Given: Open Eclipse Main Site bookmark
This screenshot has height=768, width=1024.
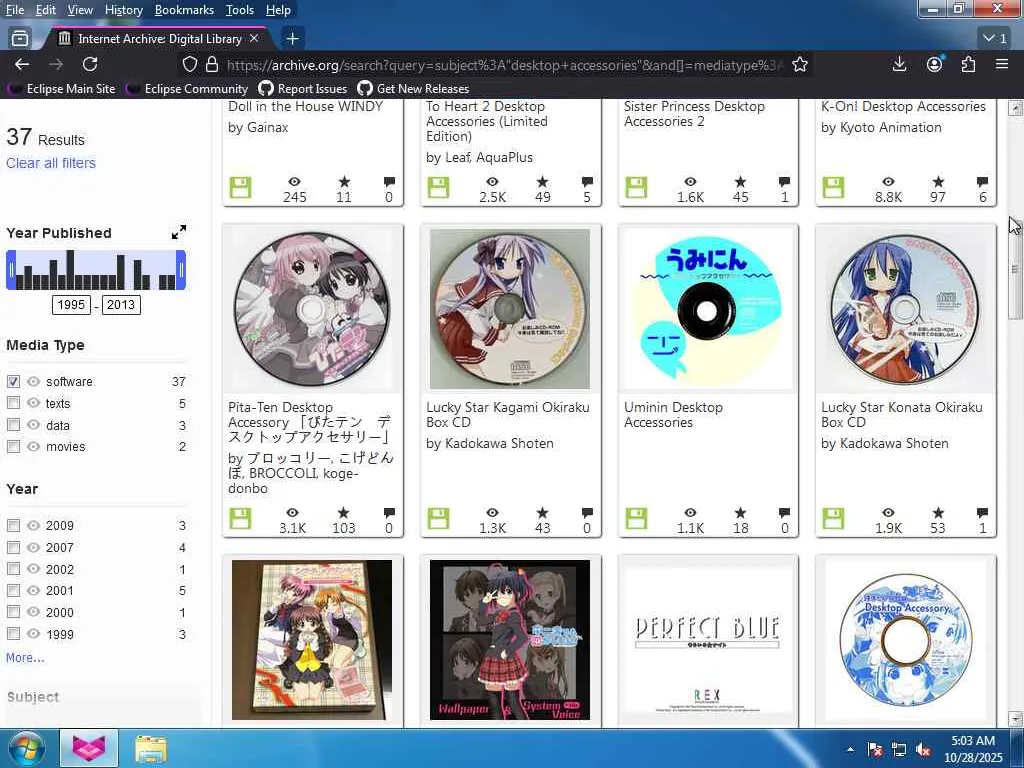Looking at the screenshot, I should click(61, 88).
